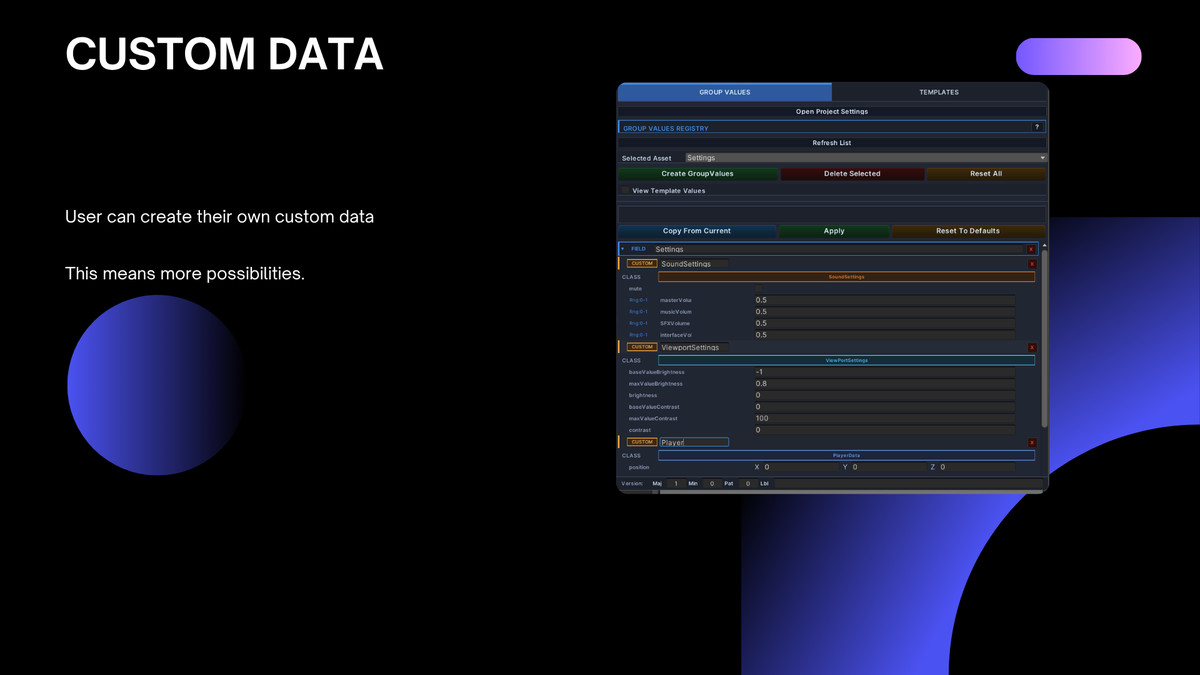Click the ViewportSettings name field
Image resolution: width=1200 pixels, height=675 pixels.
694,347
